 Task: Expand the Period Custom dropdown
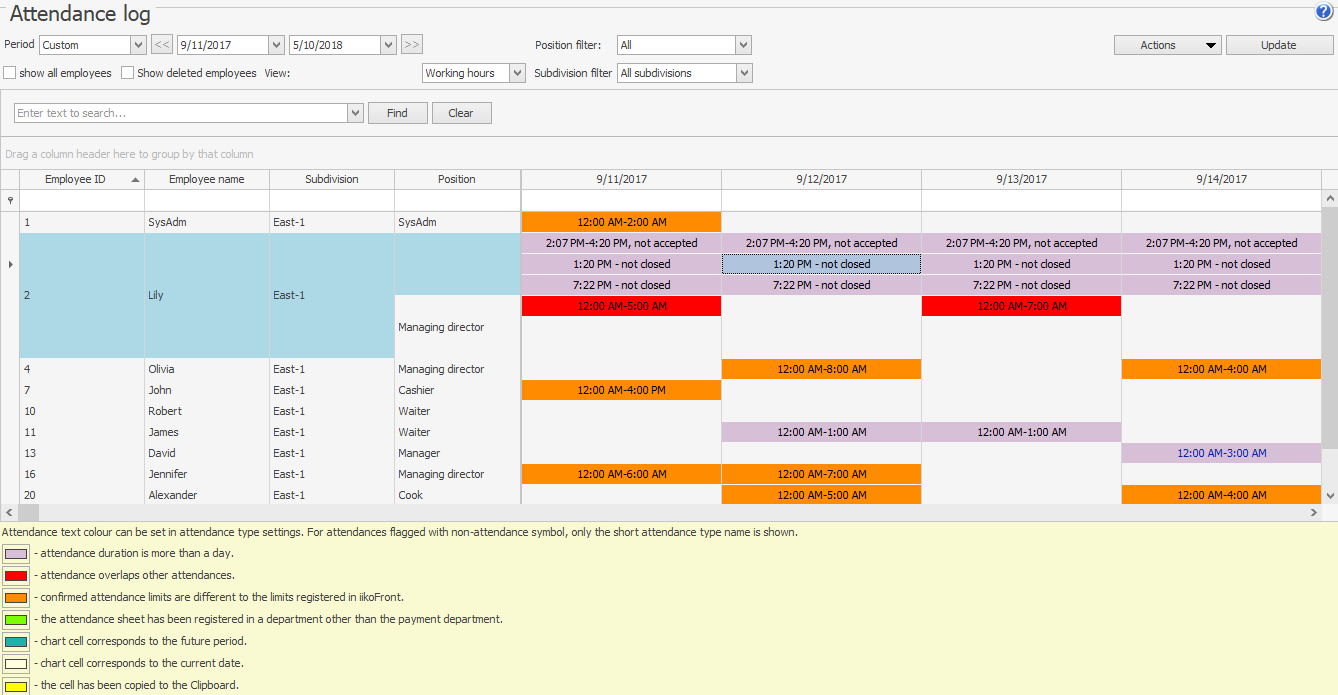(138, 45)
